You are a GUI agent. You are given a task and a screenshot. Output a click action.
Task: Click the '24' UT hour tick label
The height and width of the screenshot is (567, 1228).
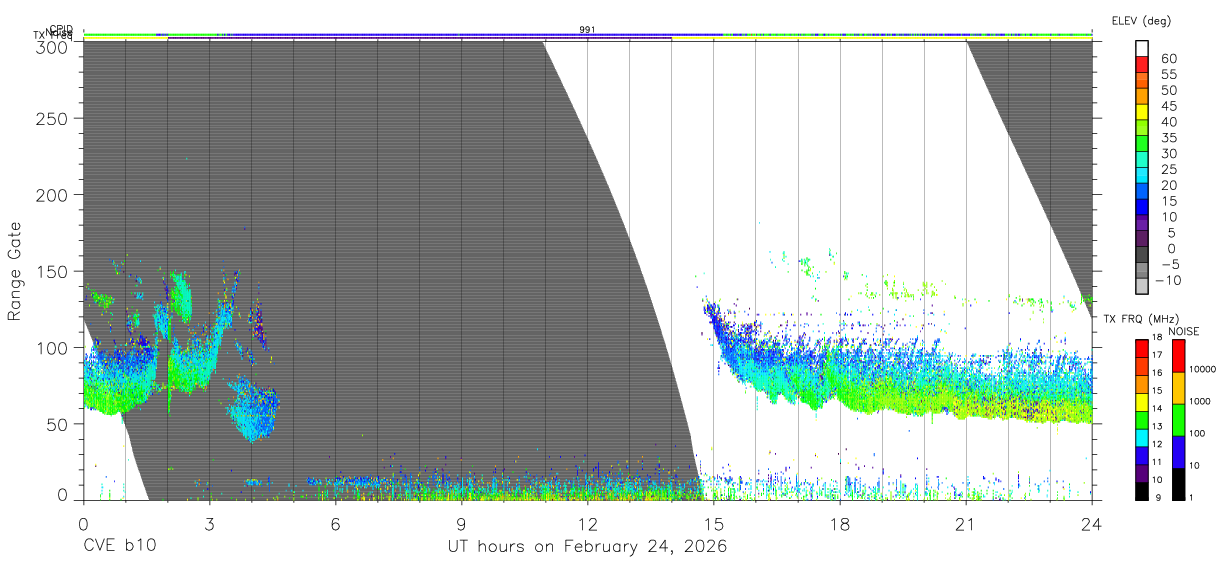point(1092,522)
